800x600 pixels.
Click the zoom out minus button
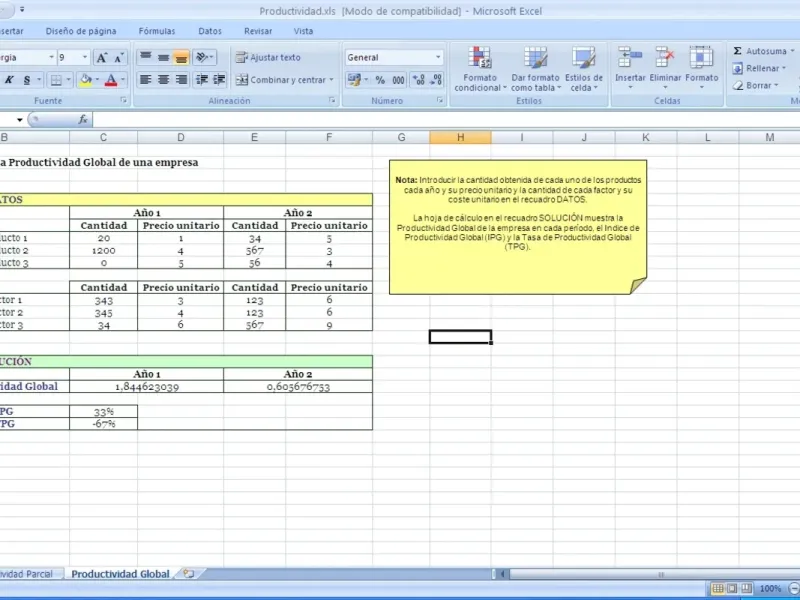click(x=794, y=588)
